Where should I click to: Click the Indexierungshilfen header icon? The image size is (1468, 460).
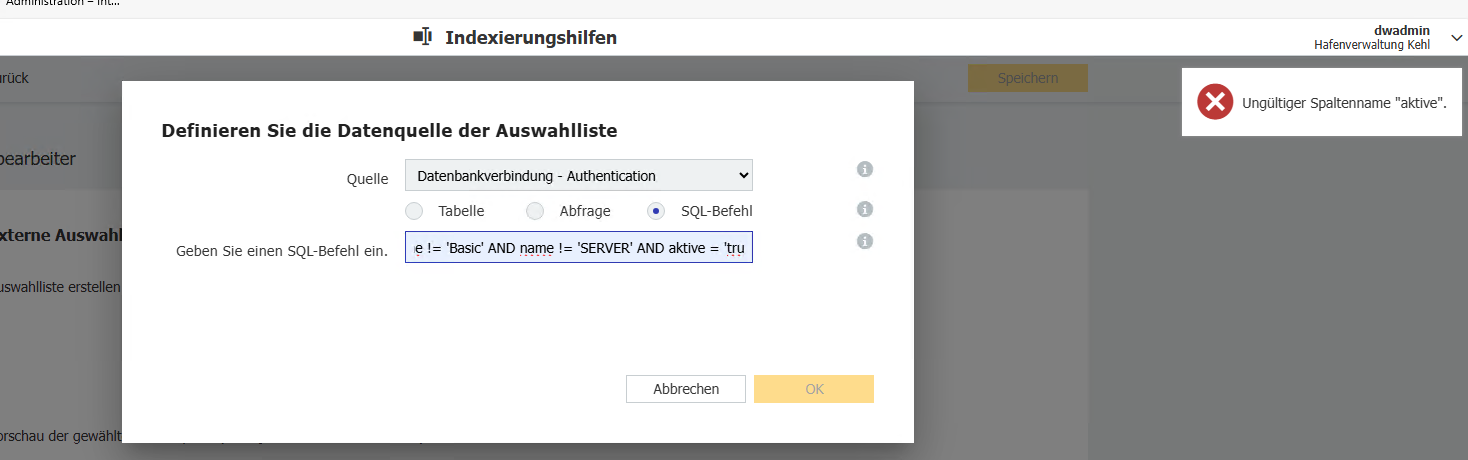point(423,37)
